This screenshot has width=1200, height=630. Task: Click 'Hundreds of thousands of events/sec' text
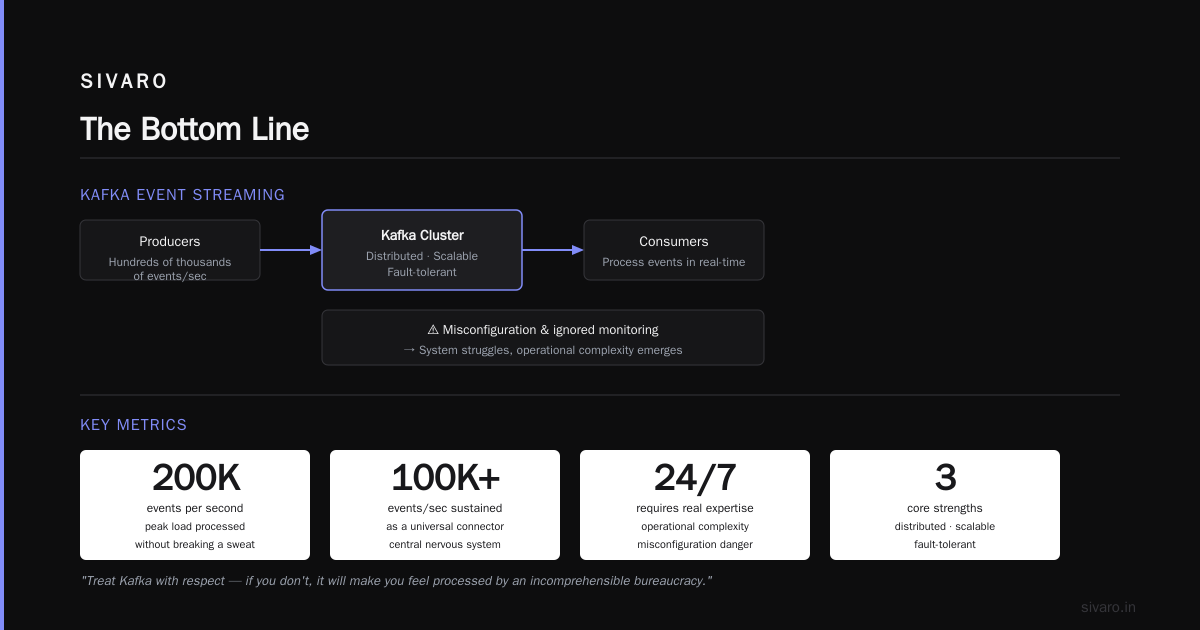[170, 269]
